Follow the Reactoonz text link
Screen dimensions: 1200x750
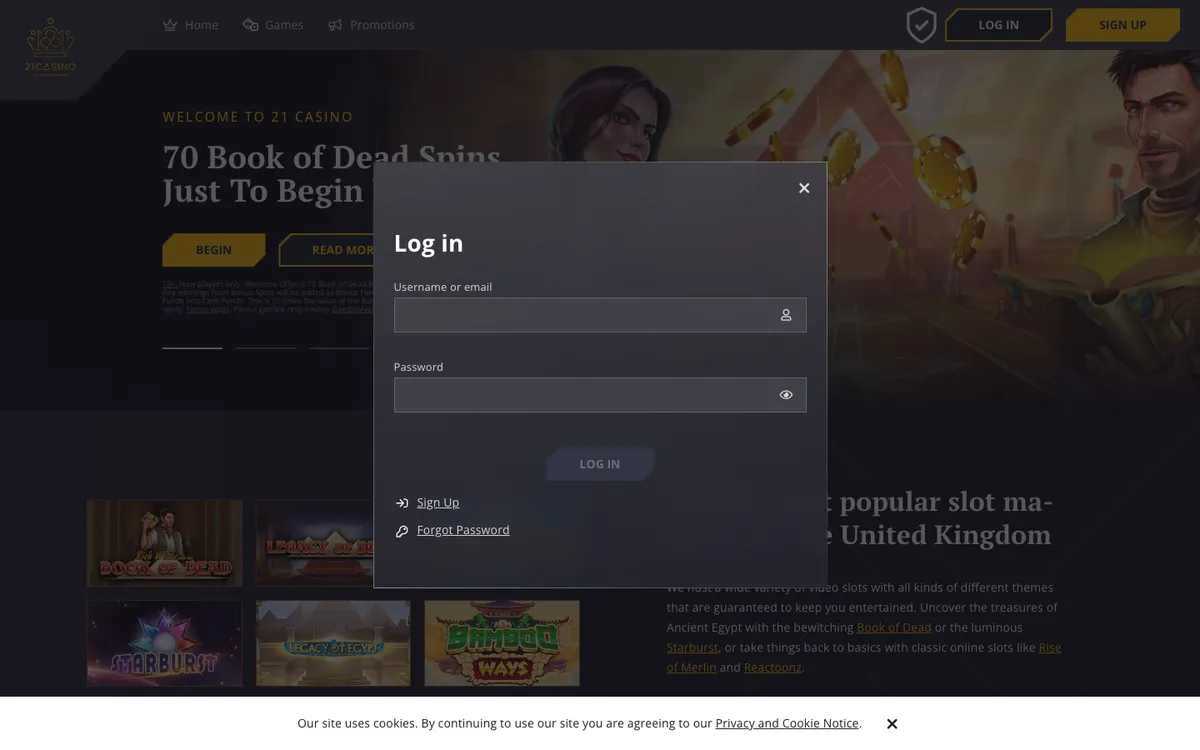coord(773,668)
